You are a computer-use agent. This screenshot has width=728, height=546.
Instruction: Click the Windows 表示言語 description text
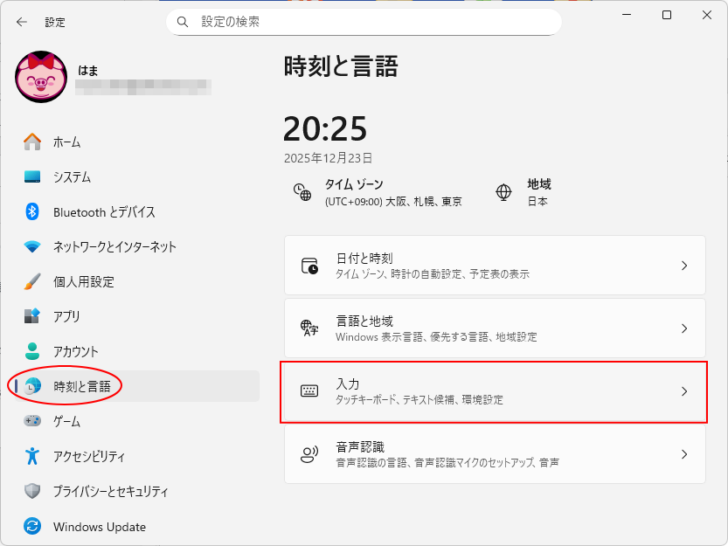click(x=436, y=337)
